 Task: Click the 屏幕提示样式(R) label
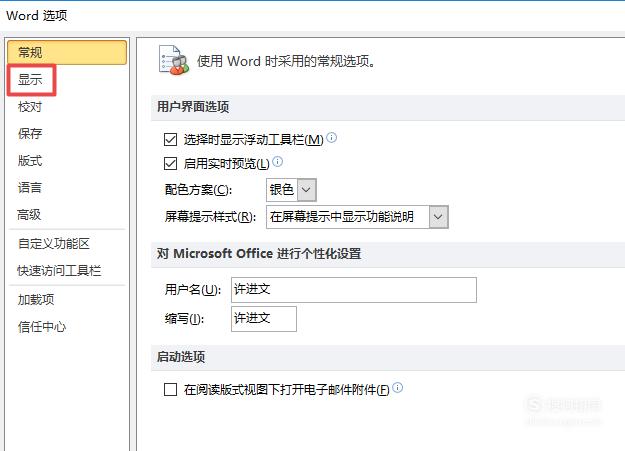click(x=210, y=217)
